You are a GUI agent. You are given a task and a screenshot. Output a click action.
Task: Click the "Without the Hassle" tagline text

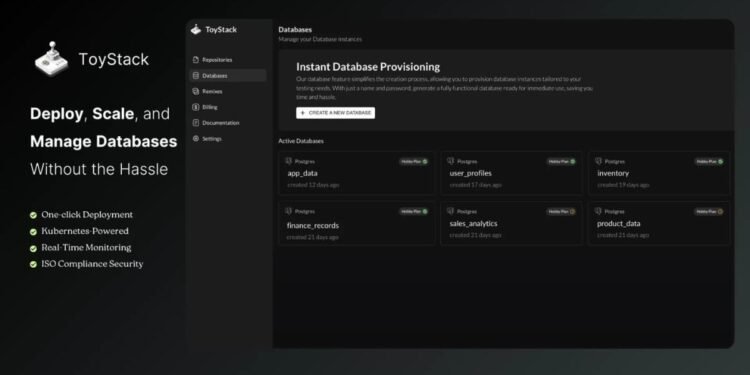click(x=99, y=169)
